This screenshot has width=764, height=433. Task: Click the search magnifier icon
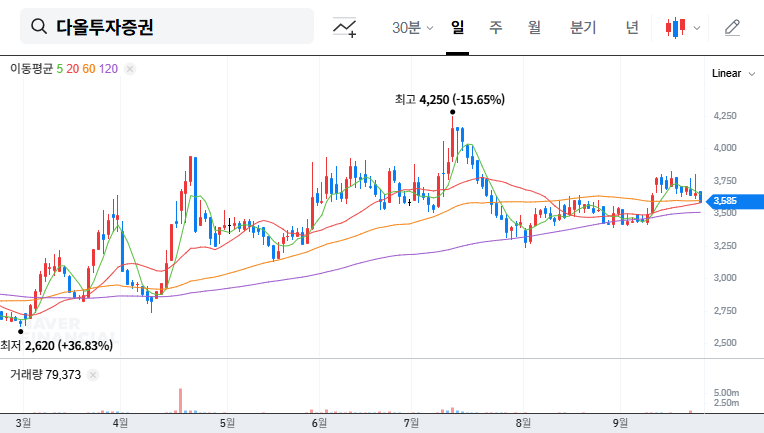pyautogui.click(x=39, y=26)
